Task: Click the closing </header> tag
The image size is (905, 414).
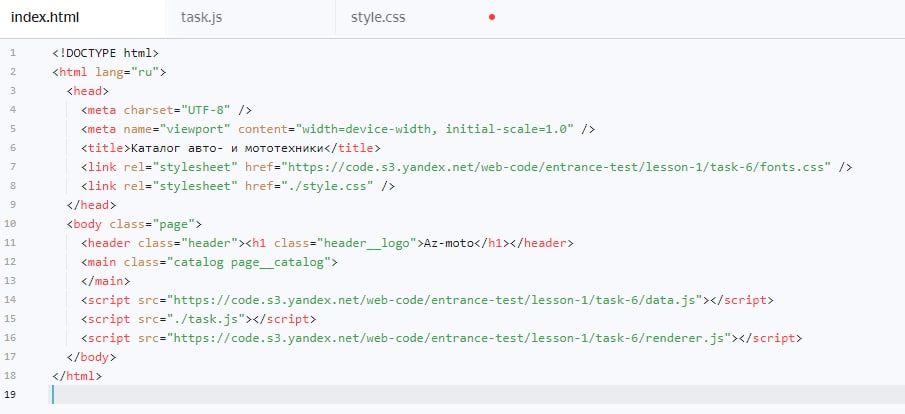Action: (542, 243)
